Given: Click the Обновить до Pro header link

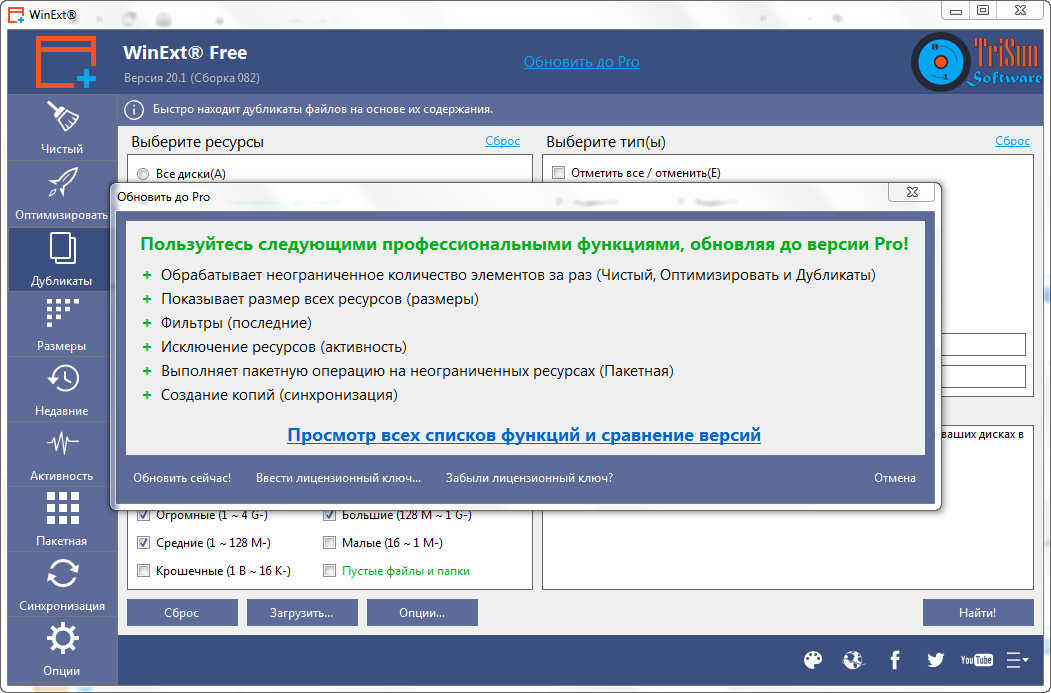Looking at the screenshot, I should [x=581, y=62].
